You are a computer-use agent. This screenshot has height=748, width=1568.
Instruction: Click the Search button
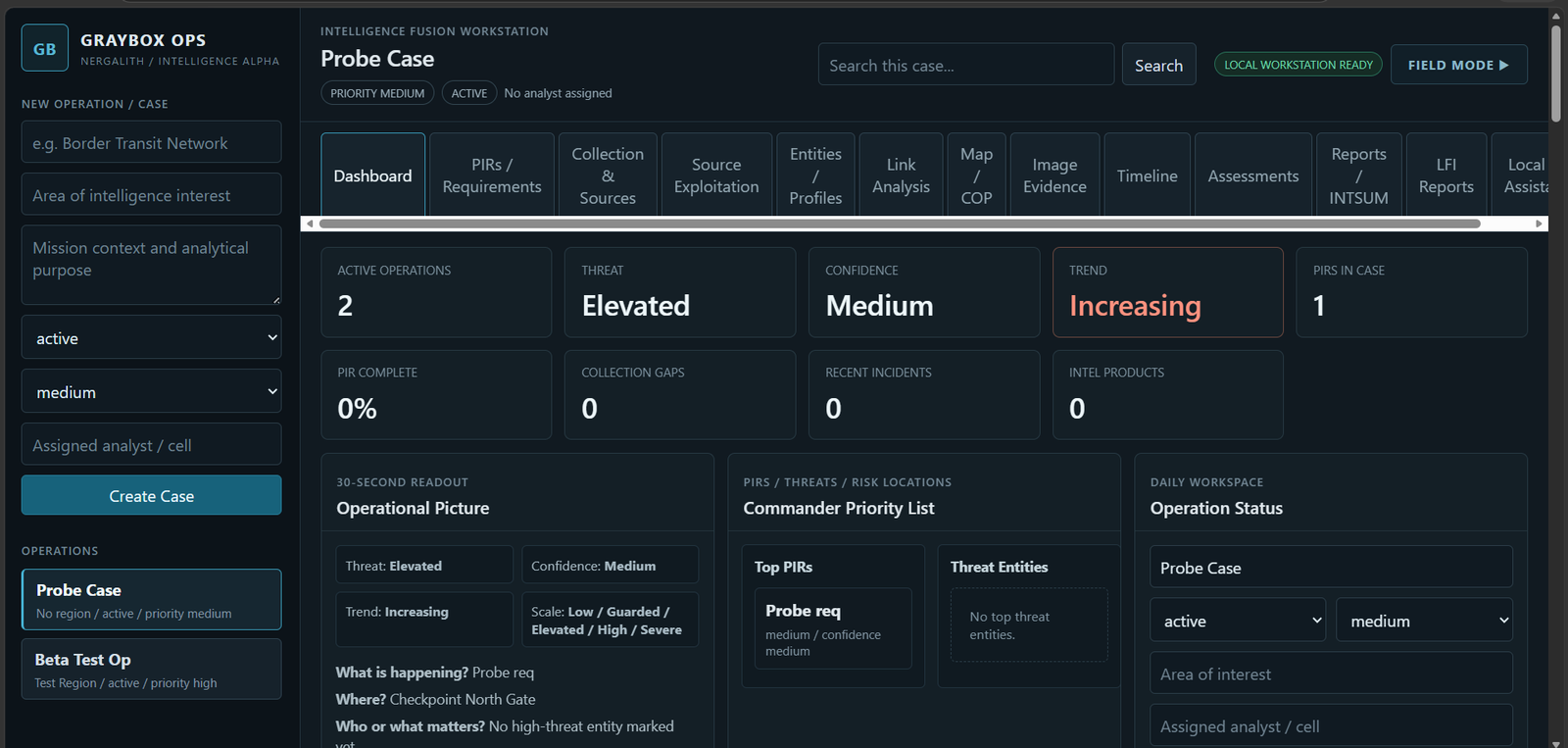tap(1158, 65)
